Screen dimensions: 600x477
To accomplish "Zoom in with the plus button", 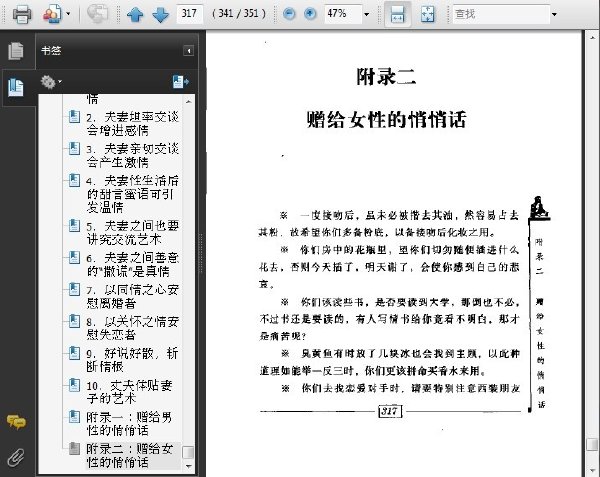I will click(x=310, y=14).
